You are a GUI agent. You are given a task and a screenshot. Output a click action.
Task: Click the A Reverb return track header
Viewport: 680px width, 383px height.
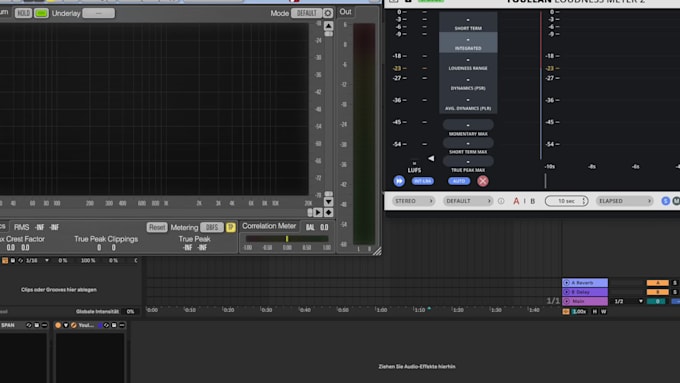pyautogui.click(x=585, y=283)
